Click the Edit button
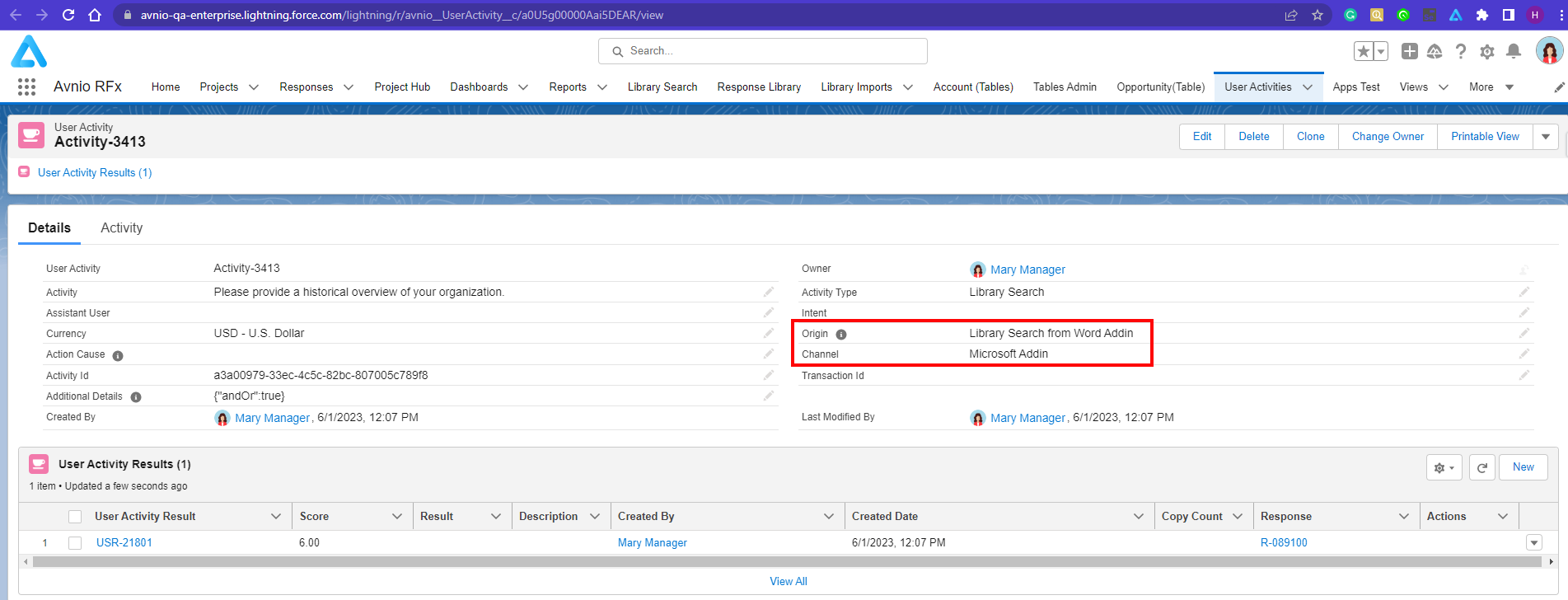1568x600 pixels. click(1202, 137)
